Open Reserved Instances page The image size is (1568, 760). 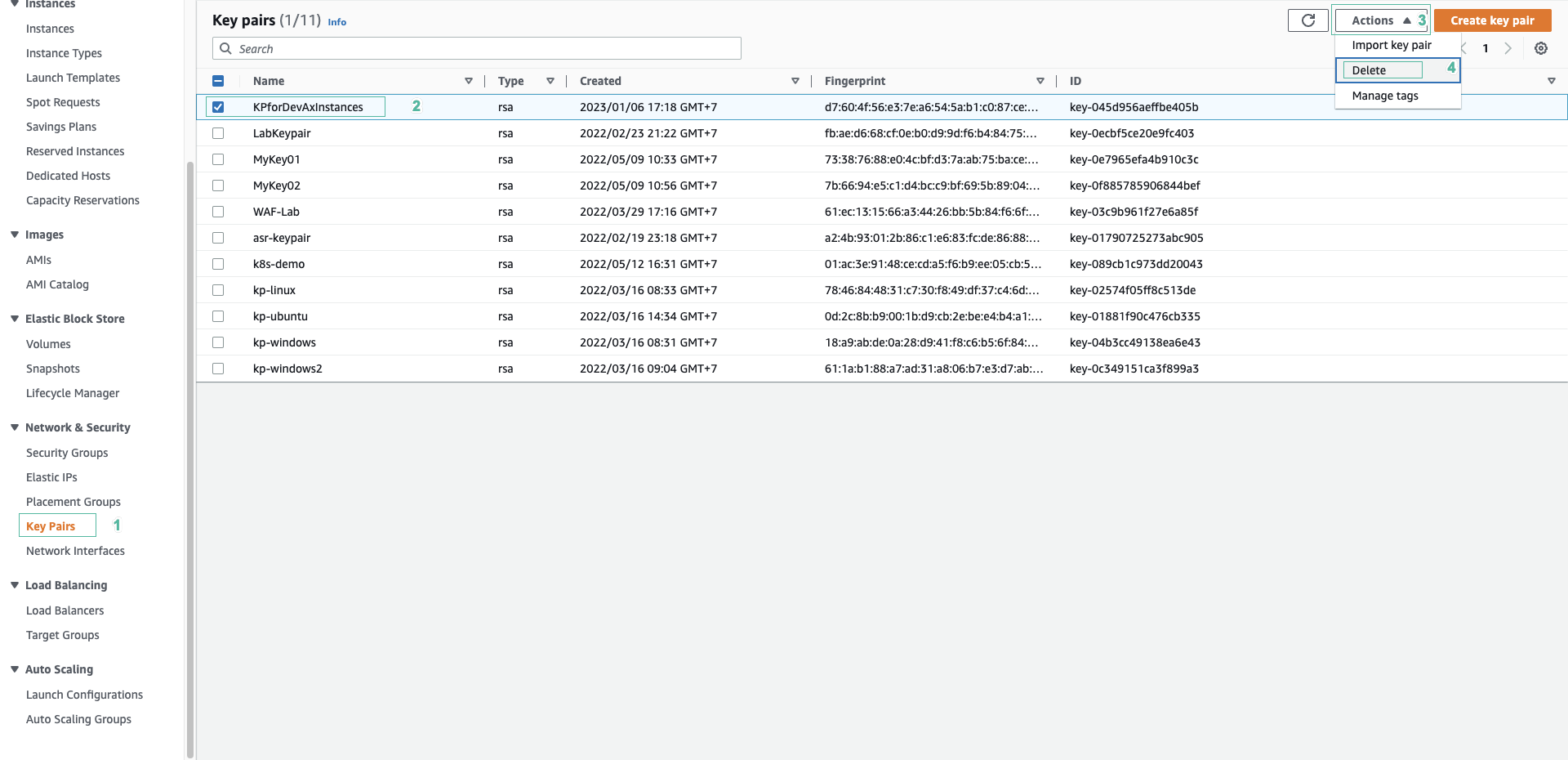75,151
